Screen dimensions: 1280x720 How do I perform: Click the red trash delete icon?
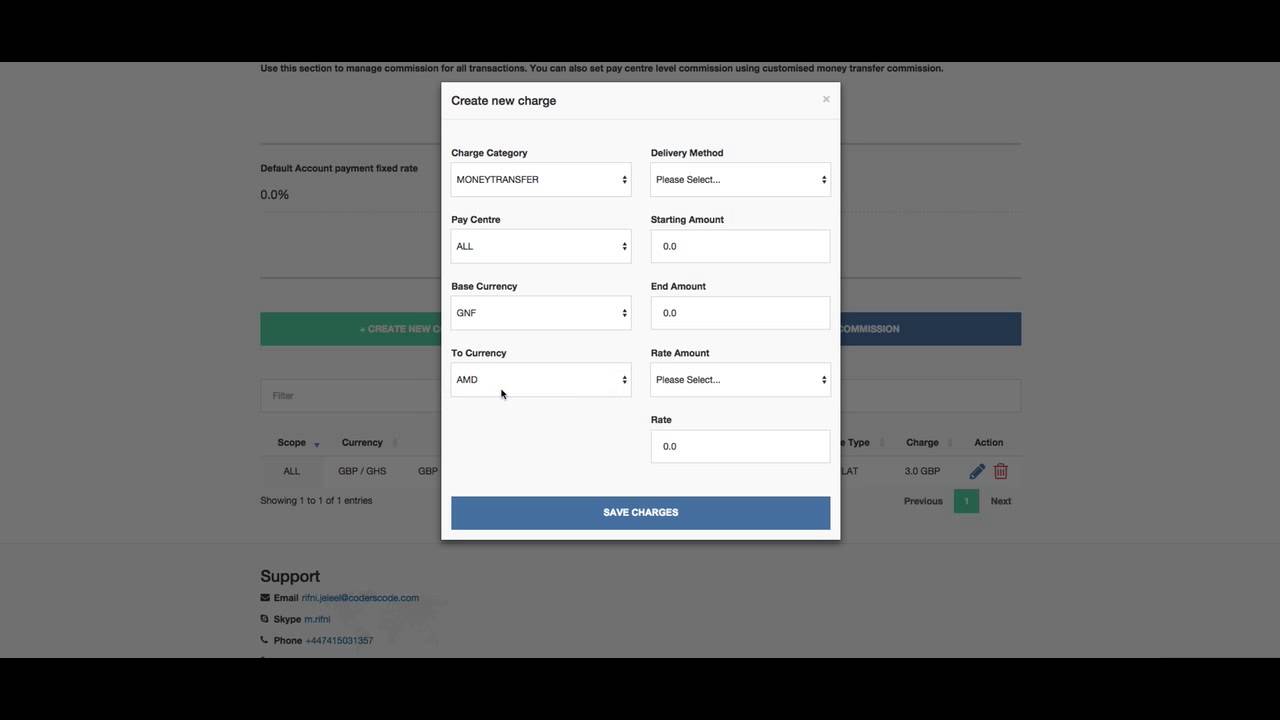[1001, 471]
